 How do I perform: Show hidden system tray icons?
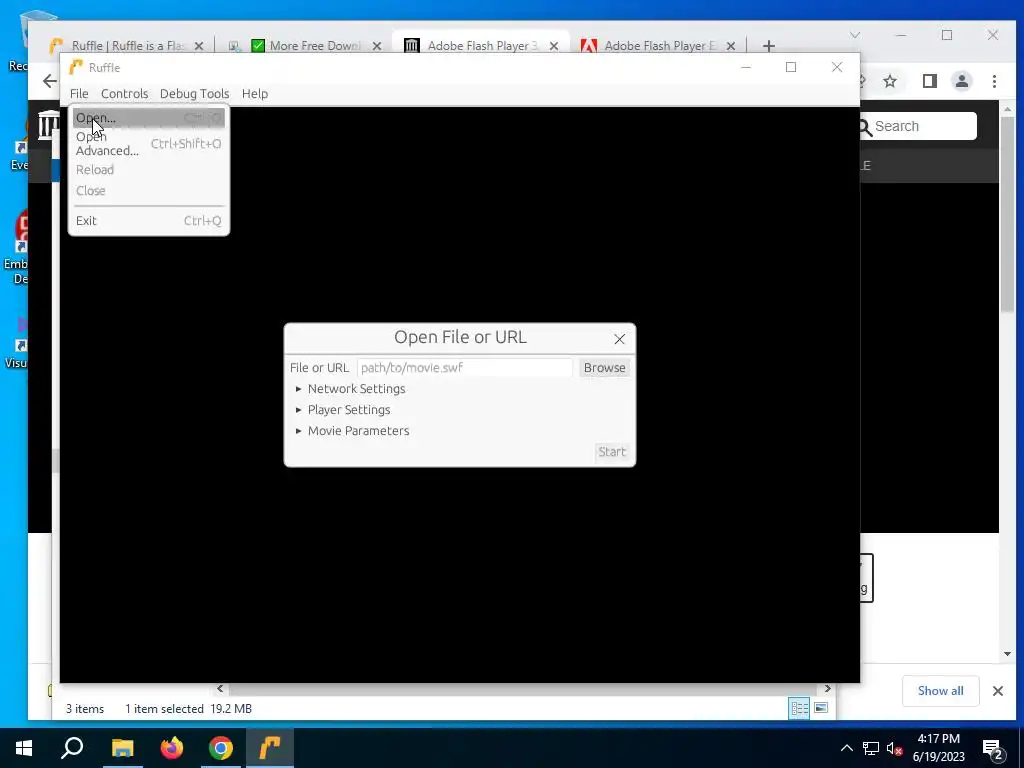click(846, 748)
